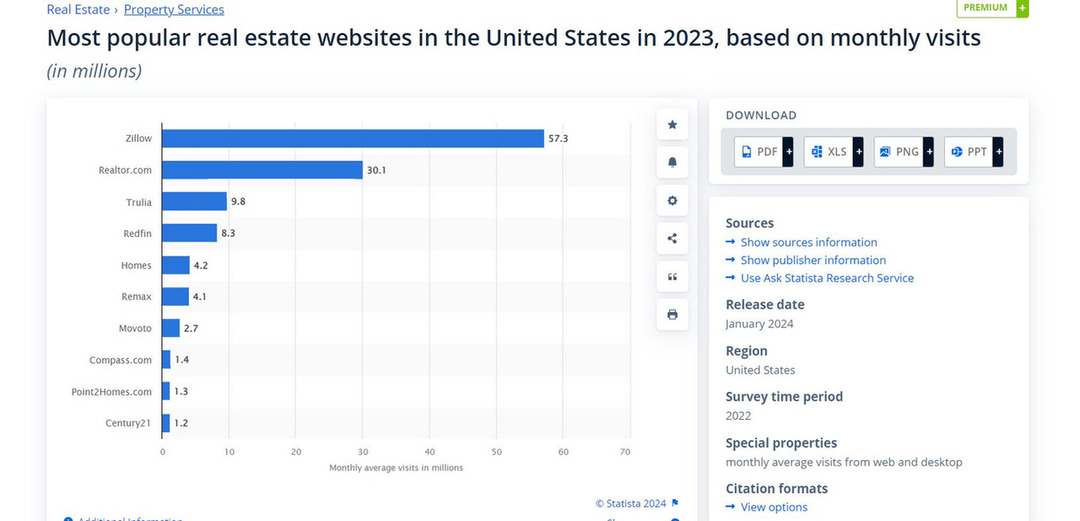Click the Survey time period value 2022
The height and width of the screenshot is (521, 1080).
(x=738, y=416)
